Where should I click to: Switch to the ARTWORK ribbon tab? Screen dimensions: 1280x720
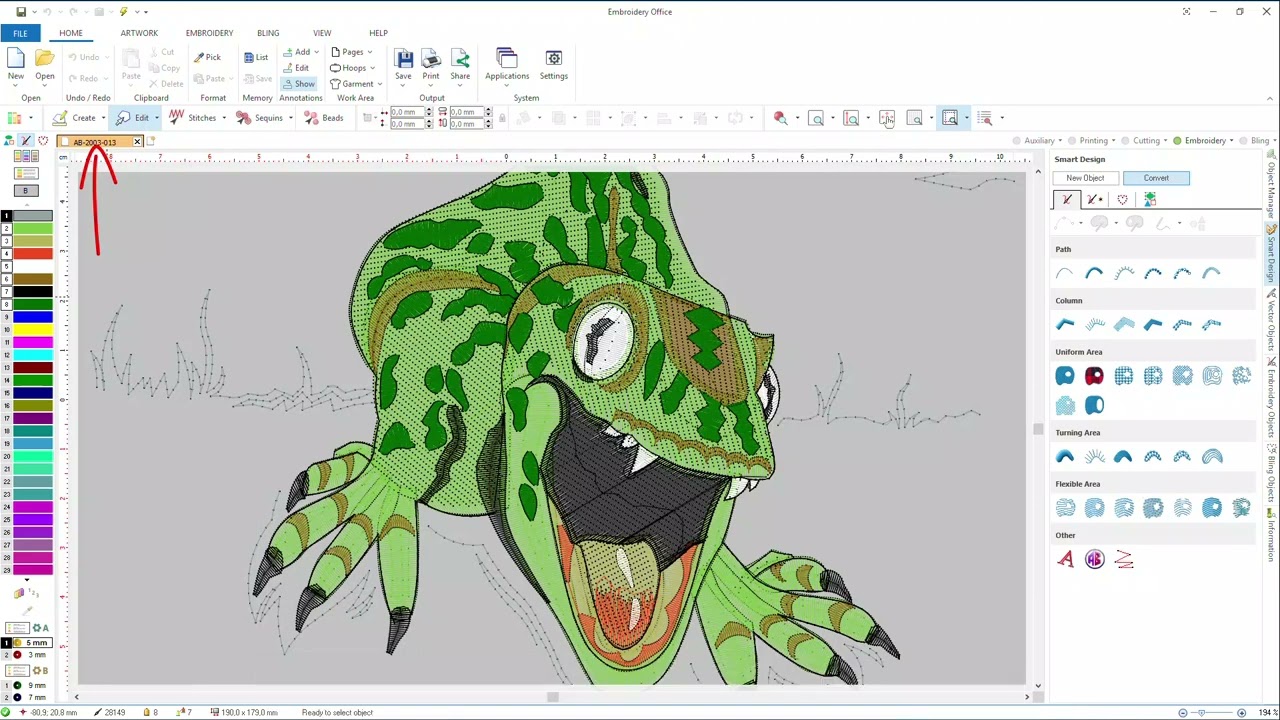139,33
